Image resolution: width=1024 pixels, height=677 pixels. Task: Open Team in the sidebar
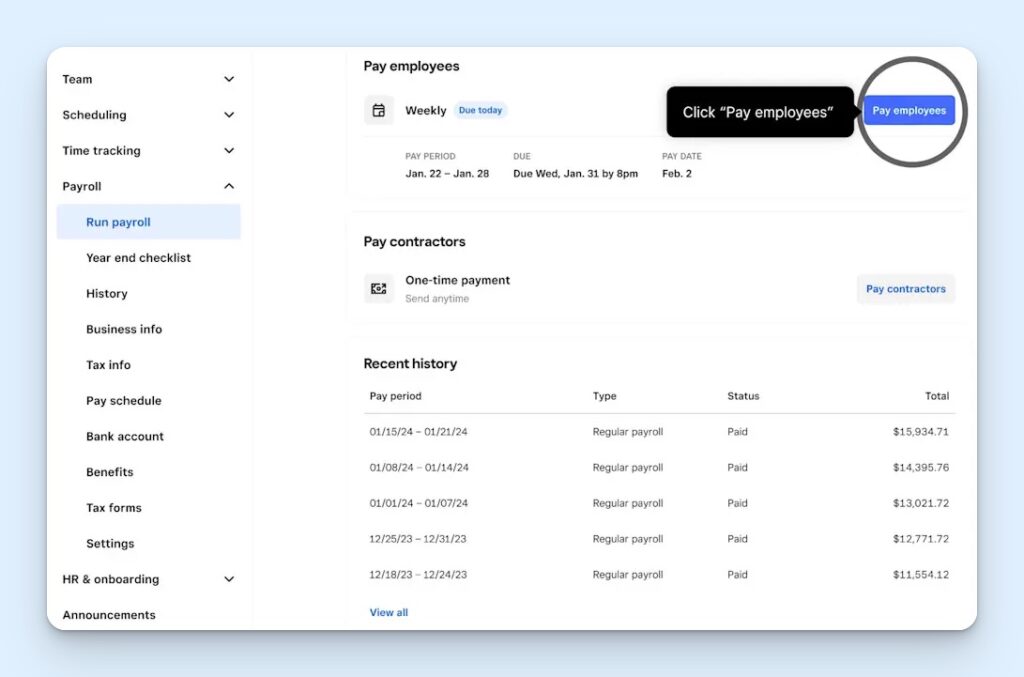[x=77, y=79]
